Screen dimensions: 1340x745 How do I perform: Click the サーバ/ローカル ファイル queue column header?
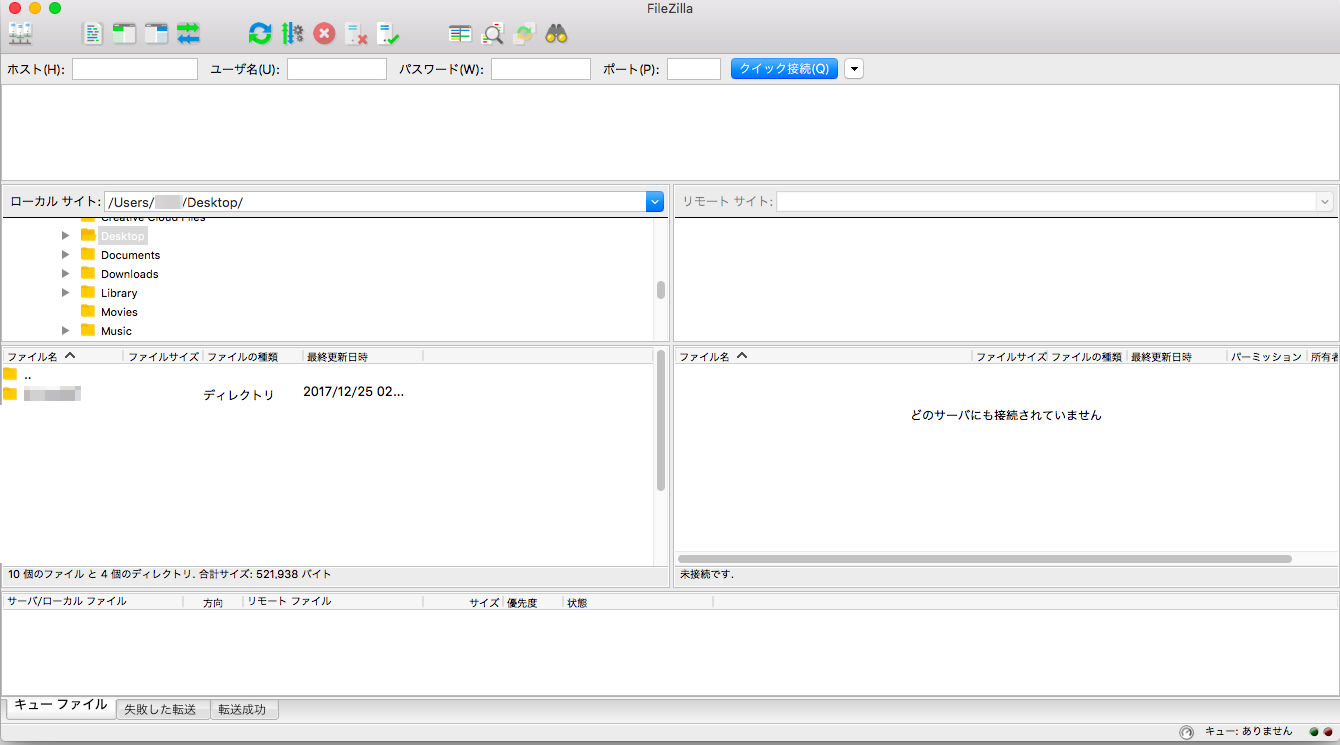pyautogui.click(x=93, y=602)
